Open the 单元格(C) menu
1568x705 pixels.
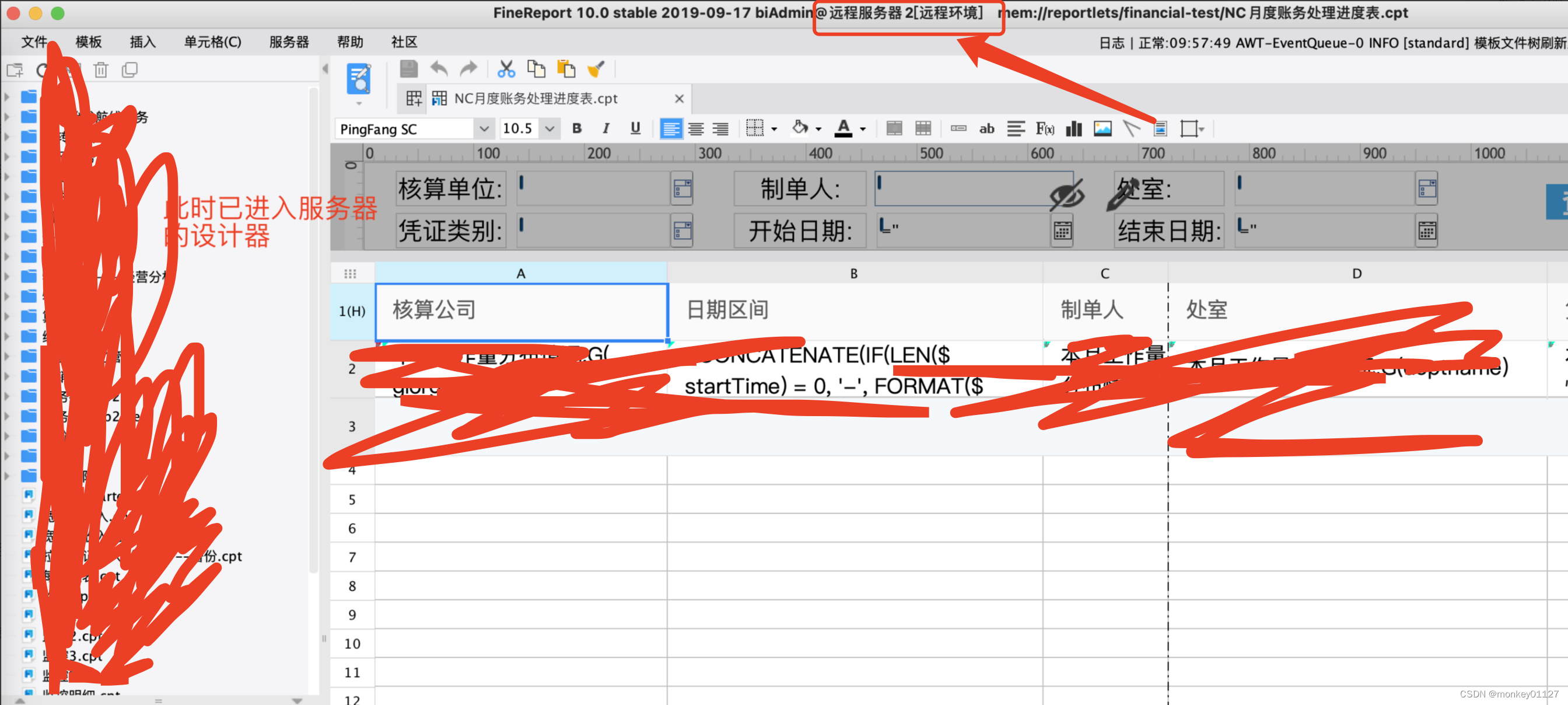[x=212, y=42]
